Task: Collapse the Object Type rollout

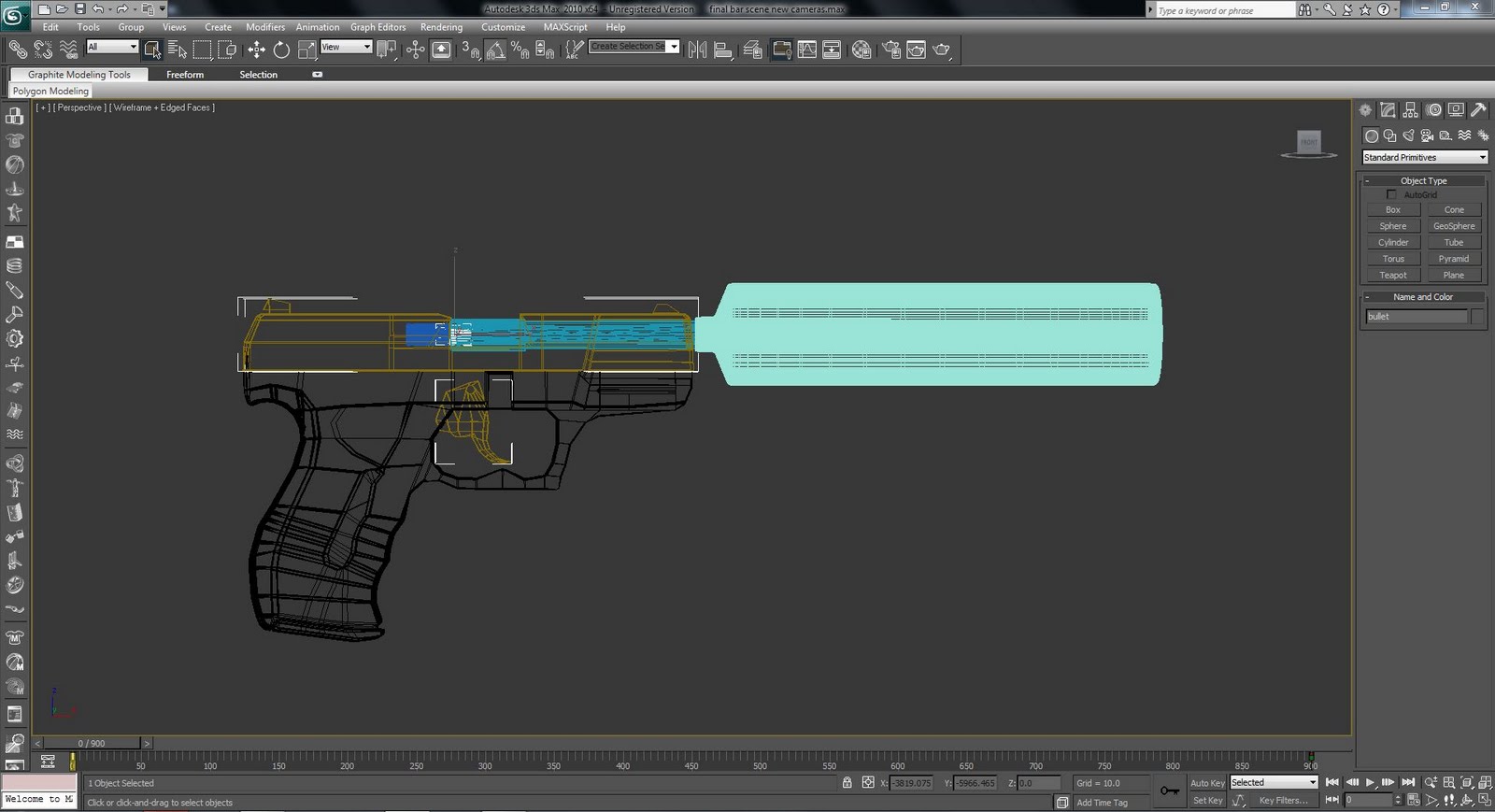Action: point(1423,180)
